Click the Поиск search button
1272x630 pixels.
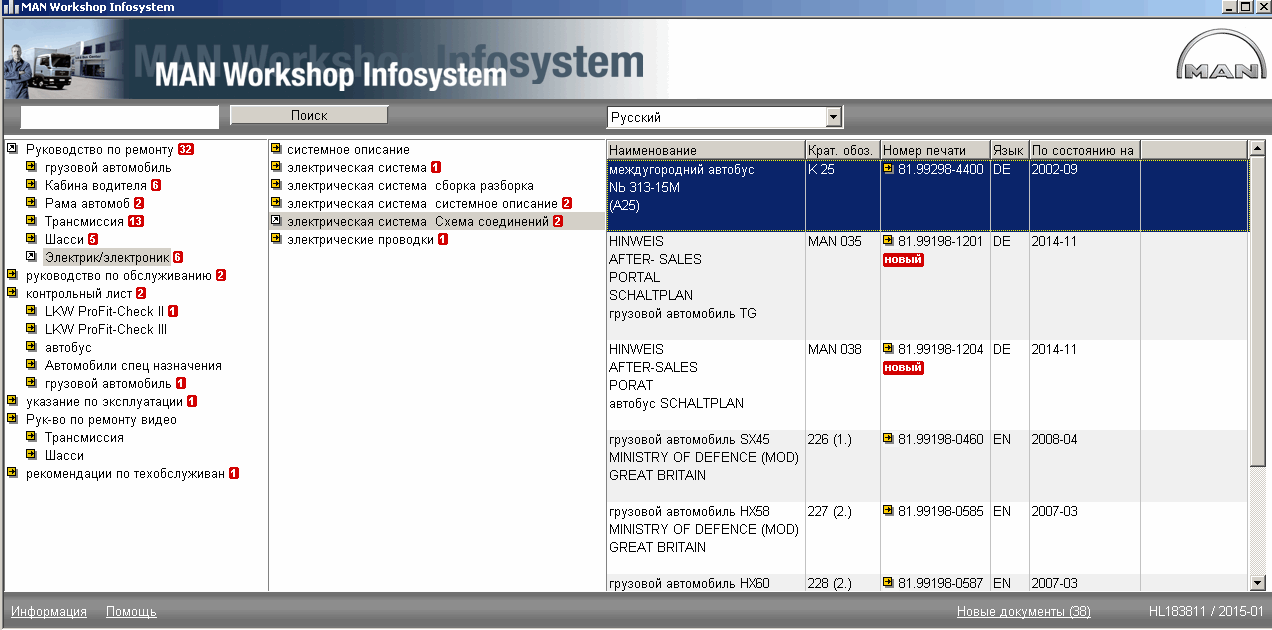pyautogui.click(x=309, y=115)
